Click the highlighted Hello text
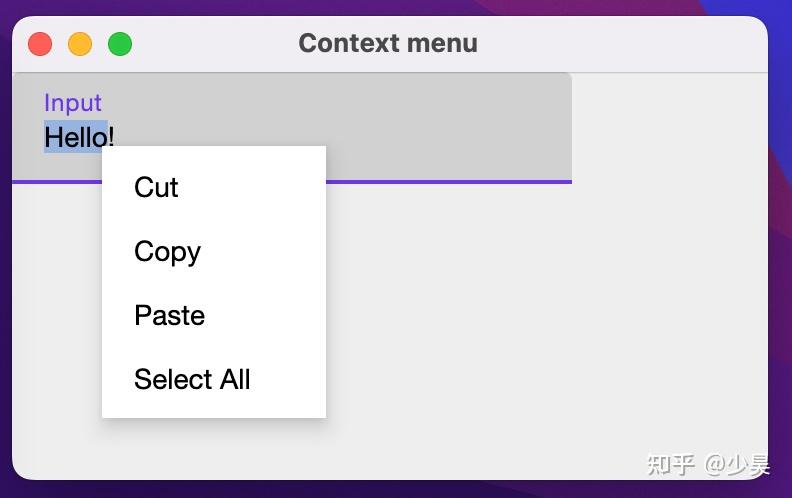Viewport: 792px width, 498px height. [x=75, y=136]
